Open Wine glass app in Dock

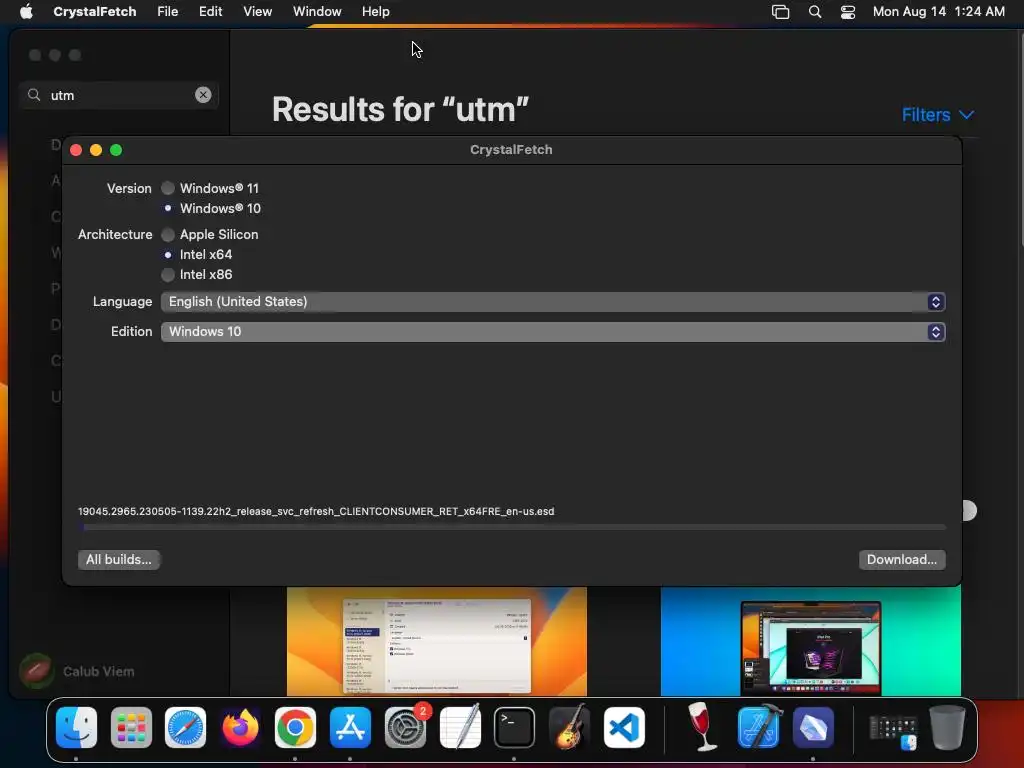pyautogui.click(x=703, y=727)
